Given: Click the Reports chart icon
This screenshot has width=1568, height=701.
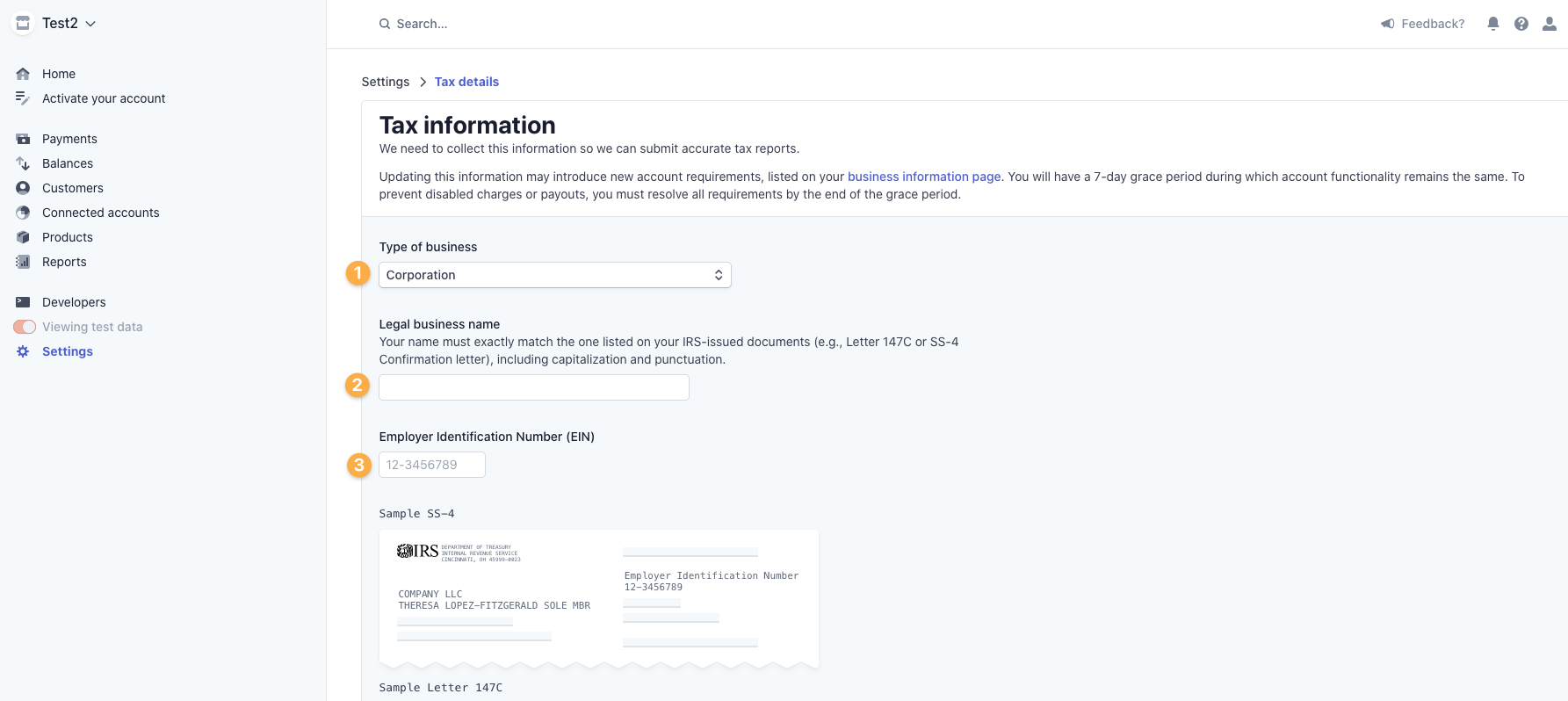Looking at the screenshot, I should [23, 262].
